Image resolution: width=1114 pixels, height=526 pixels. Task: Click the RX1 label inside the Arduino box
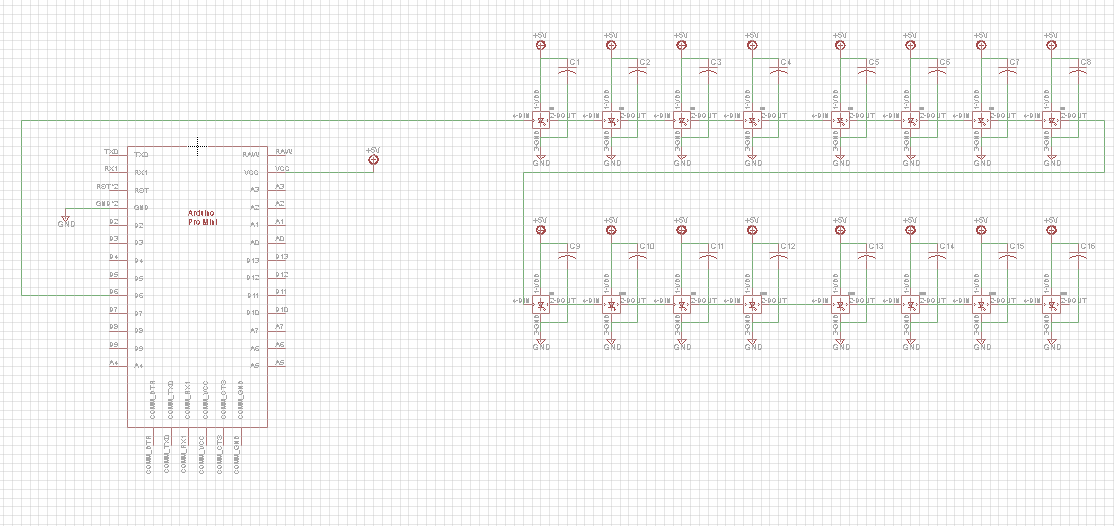(x=141, y=172)
